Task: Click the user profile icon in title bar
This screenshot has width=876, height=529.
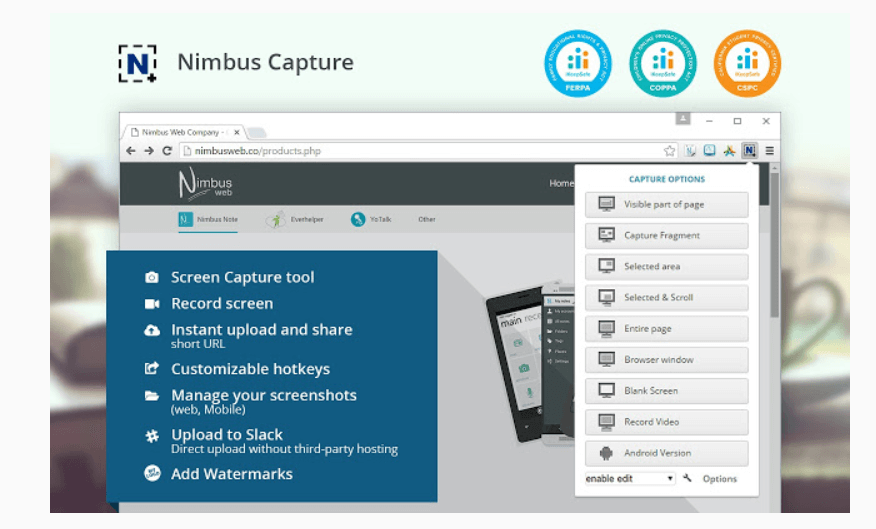Action: (683, 118)
